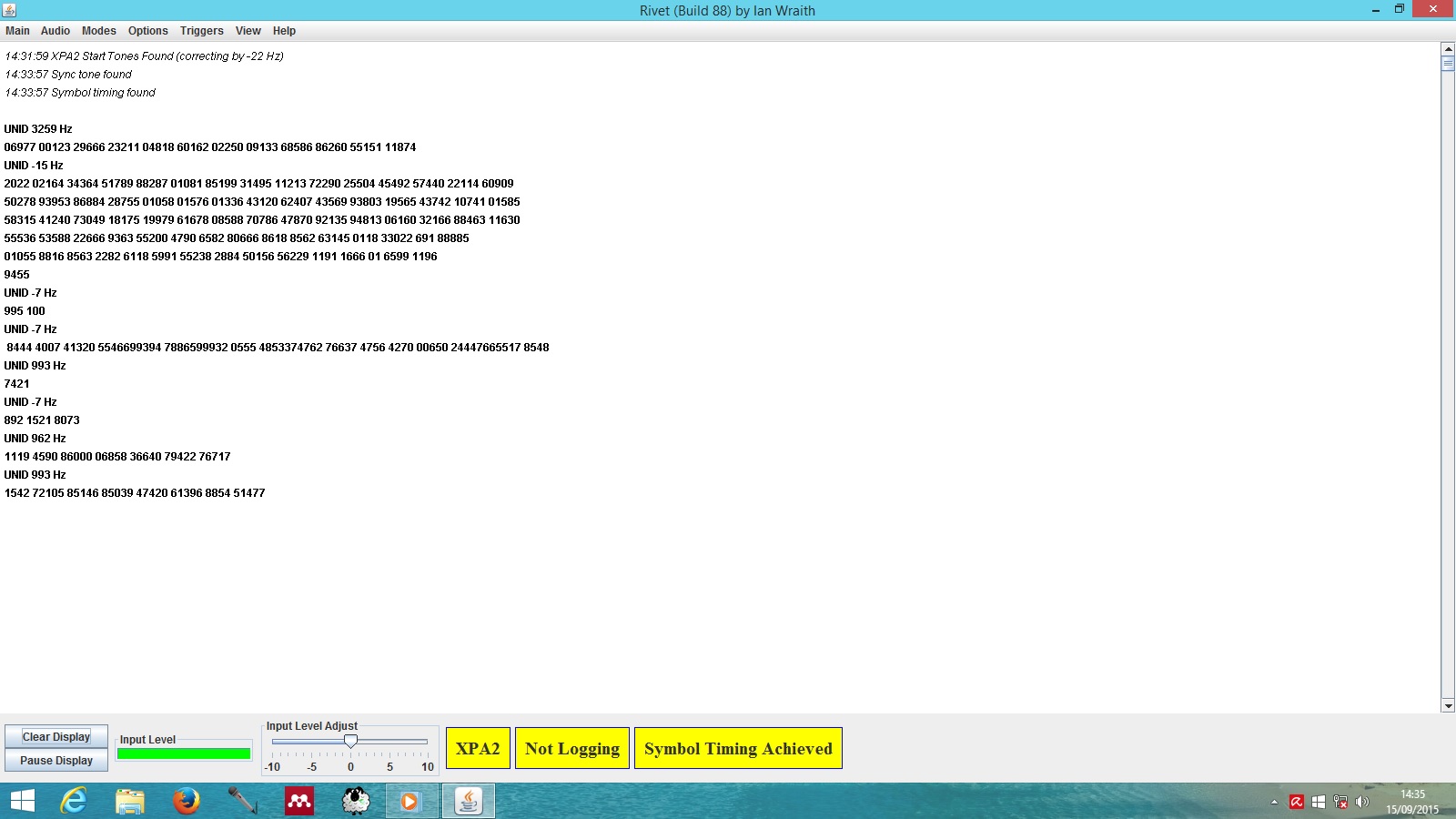Image resolution: width=1456 pixels, height=819 pixels.
Task: Open the microphone app in taskbar
Action: pyautogui.click(x=242, y=801)
